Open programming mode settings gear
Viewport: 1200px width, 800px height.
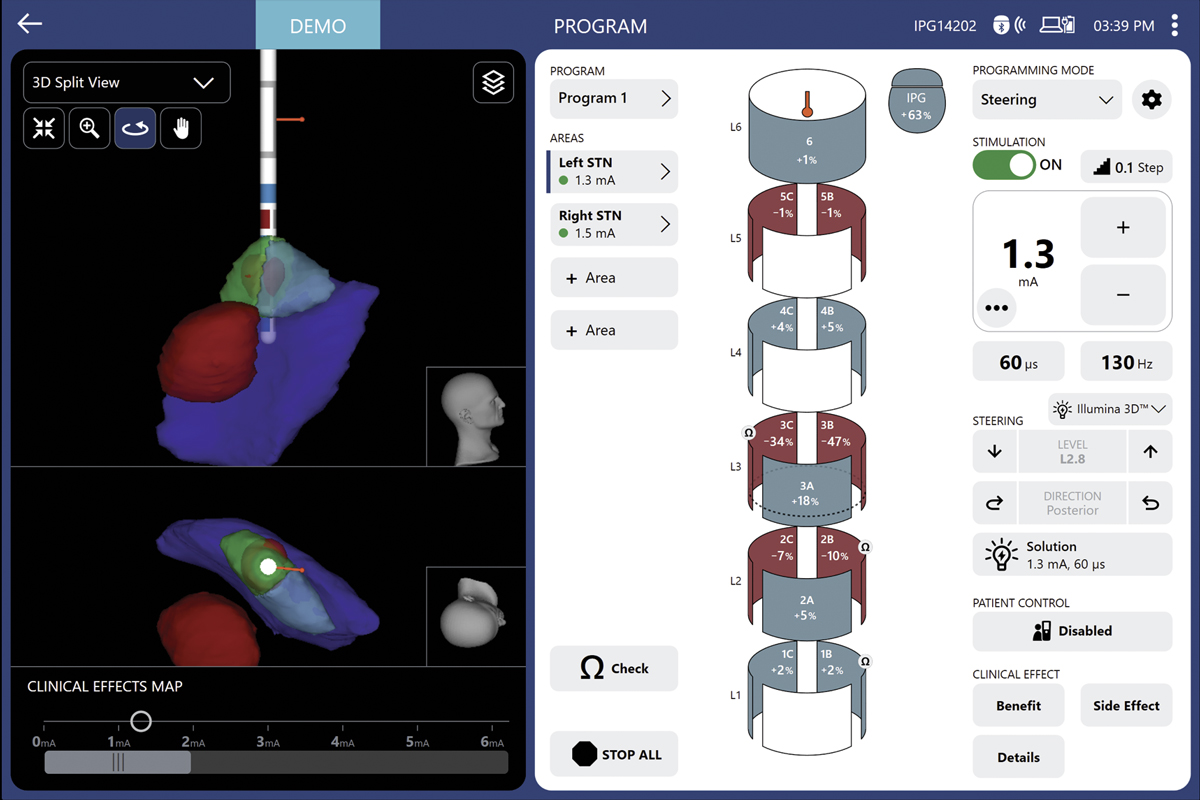point(1152,100)
